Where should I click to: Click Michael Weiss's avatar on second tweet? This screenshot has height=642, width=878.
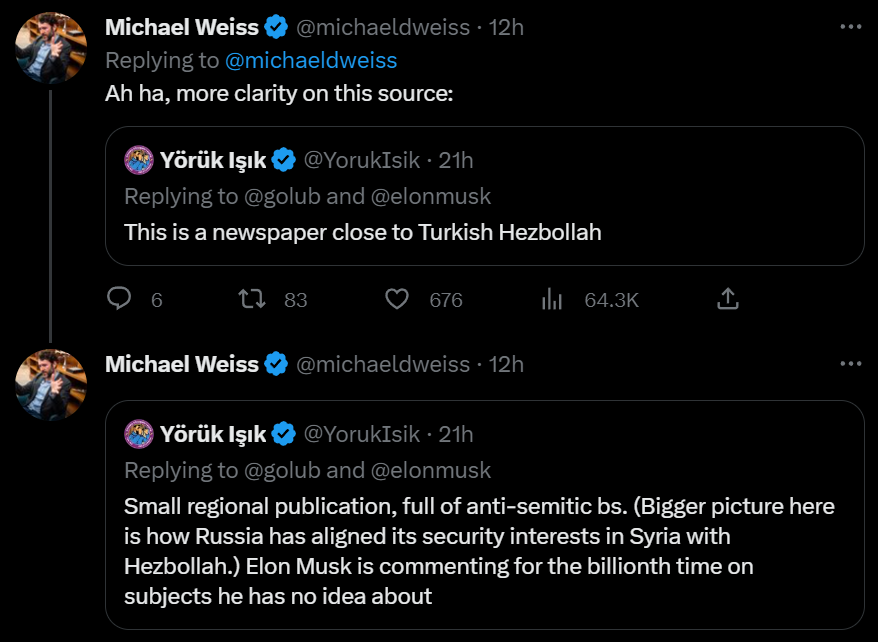coord(52,385)
